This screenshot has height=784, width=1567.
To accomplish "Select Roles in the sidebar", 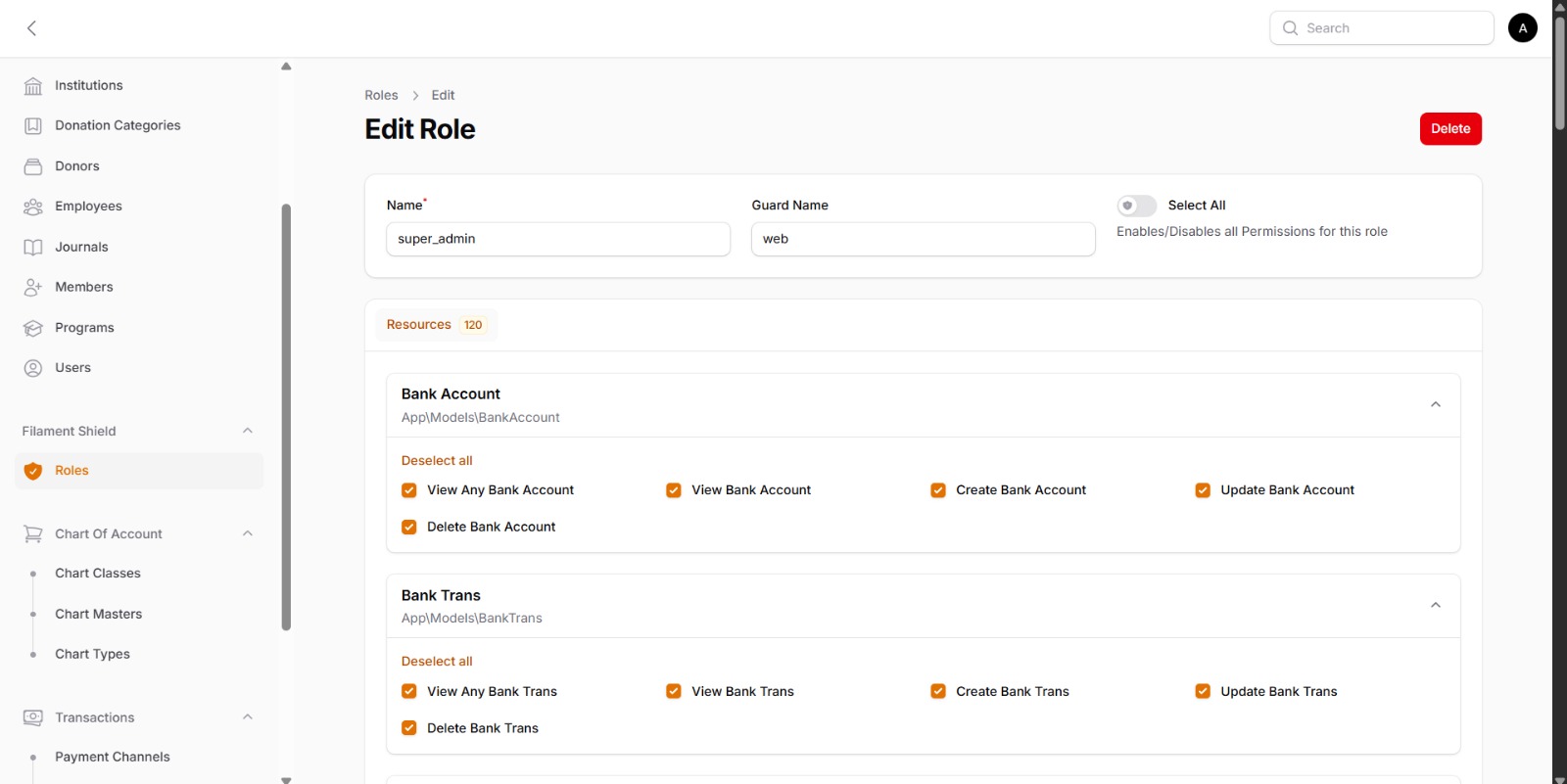I will click(139, 471).
